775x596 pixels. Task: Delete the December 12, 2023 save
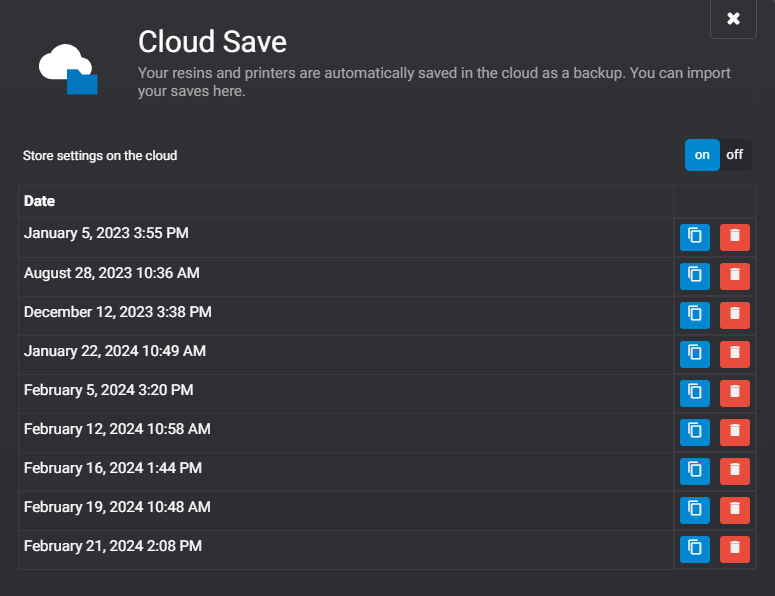(x=734, y=315)
